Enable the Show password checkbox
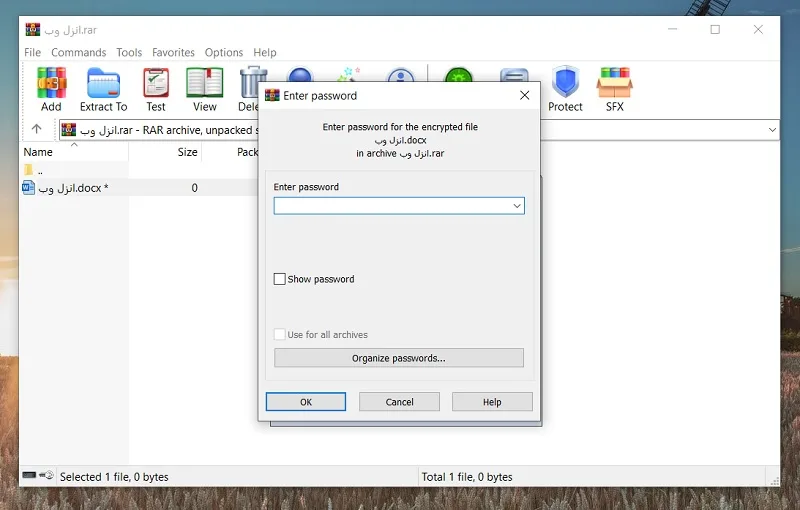 coord(280,279)
